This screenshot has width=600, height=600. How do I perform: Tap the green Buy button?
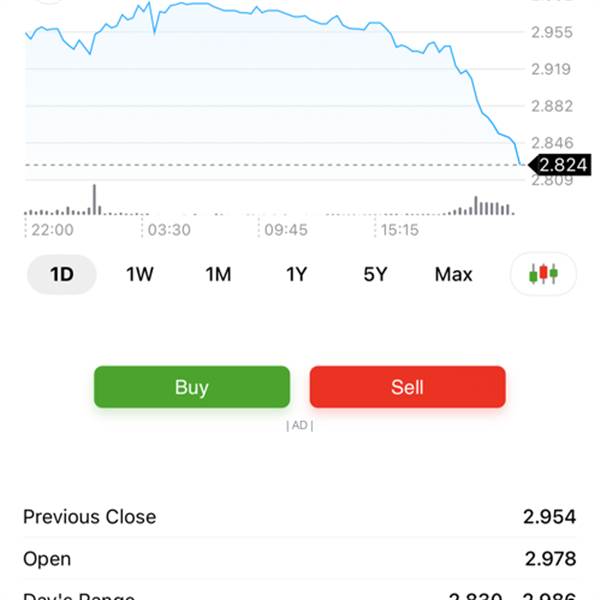tap(192, 387)
